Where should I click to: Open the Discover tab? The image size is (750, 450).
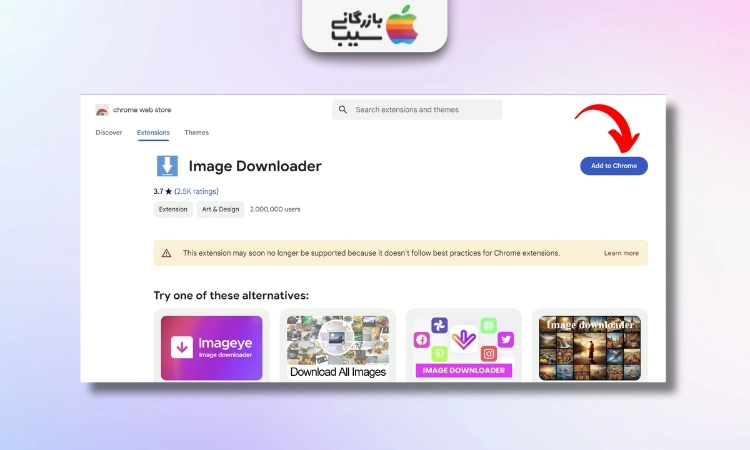(109, 132)
